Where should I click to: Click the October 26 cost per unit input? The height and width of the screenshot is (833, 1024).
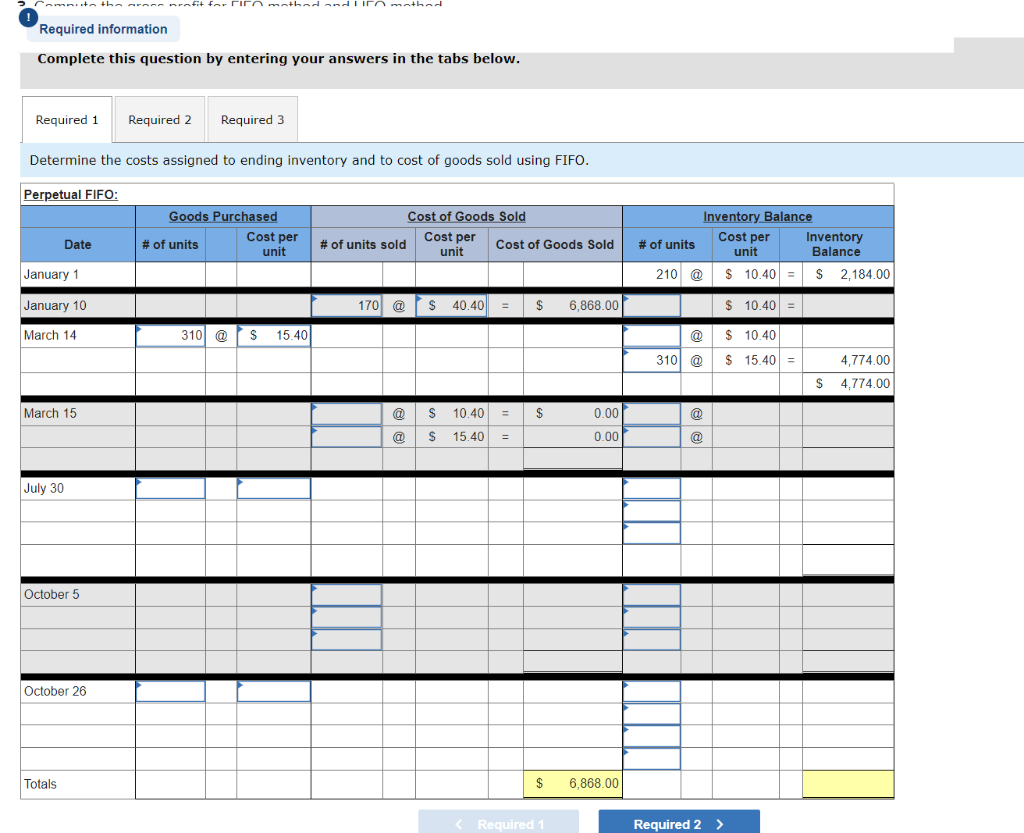point(273,690)
